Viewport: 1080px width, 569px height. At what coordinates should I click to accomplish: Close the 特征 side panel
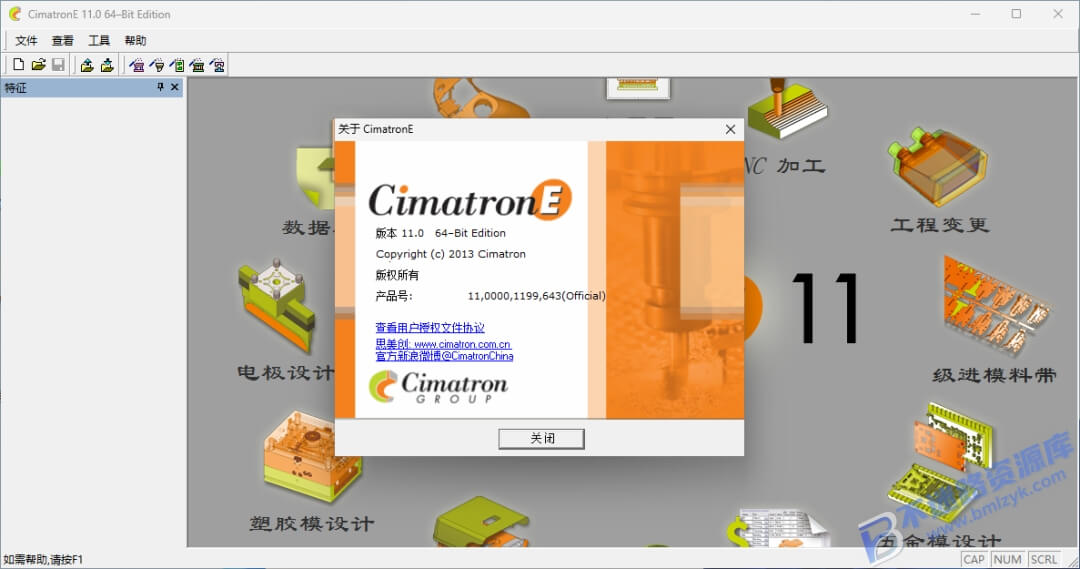point(174,87)
